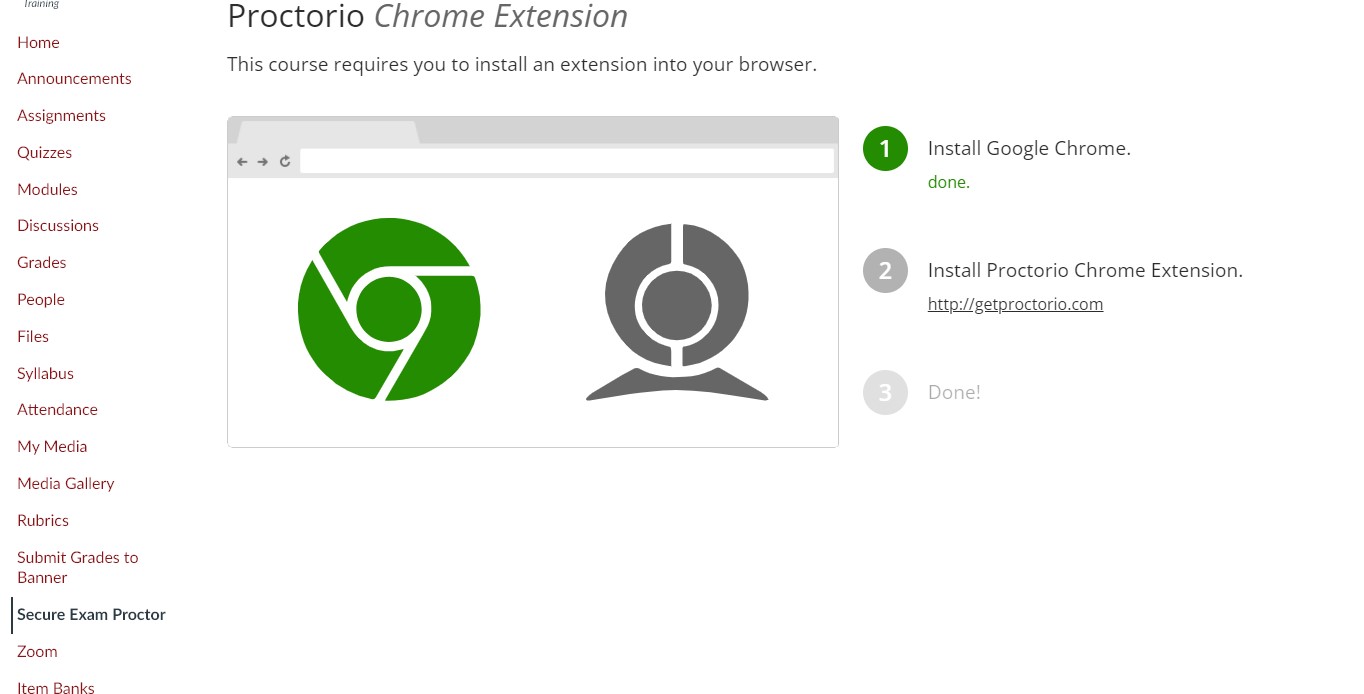
Task: View the Media Gallery
Action: [65, 483]
